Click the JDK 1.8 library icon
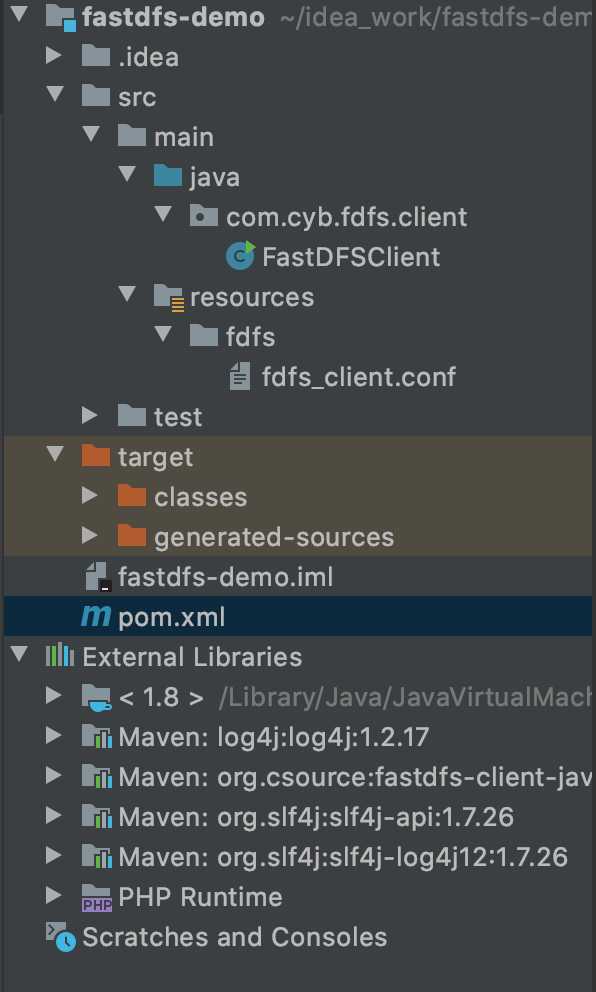The image size is (596, 992). click(96, 698)
